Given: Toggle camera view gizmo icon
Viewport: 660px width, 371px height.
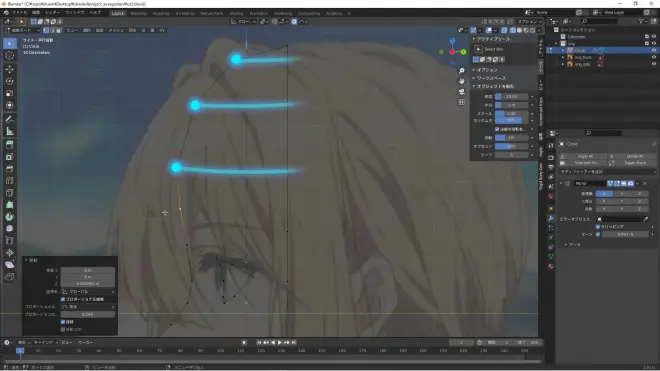Looking at the screenshot, I should coord(462,91).
